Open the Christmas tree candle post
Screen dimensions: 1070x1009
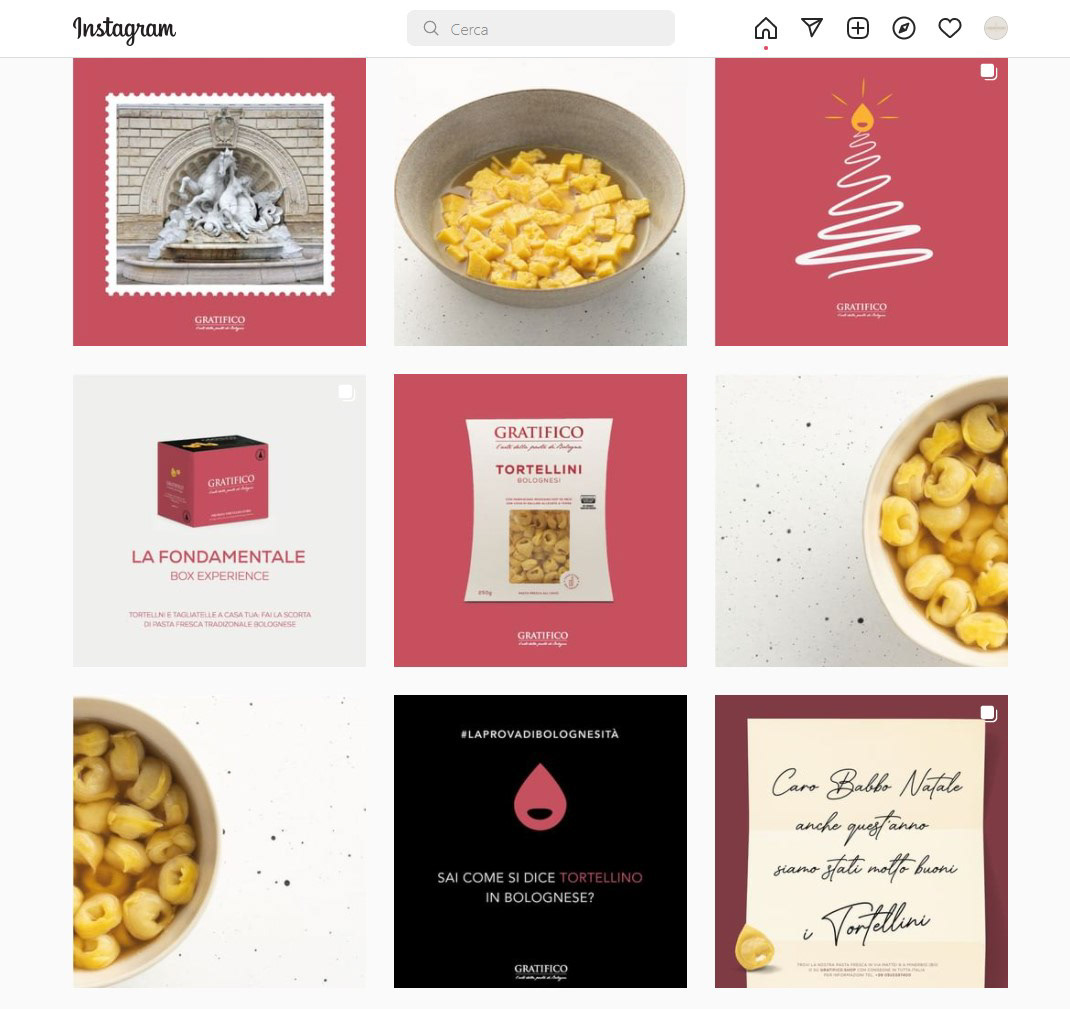861,202
